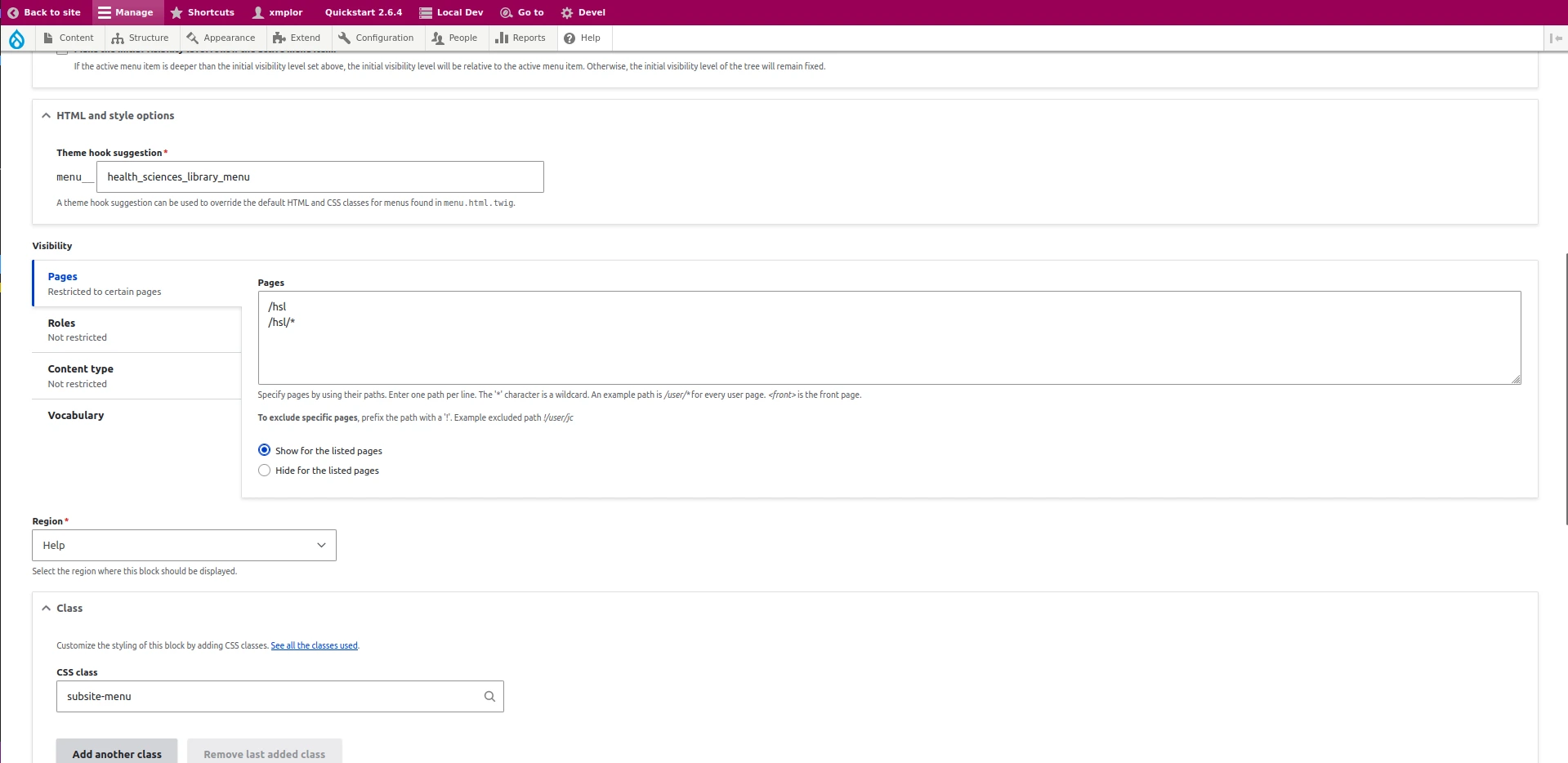Click the Devel gear icon
The height and width of the screenshot is (763, 1568).
[567, 12]
